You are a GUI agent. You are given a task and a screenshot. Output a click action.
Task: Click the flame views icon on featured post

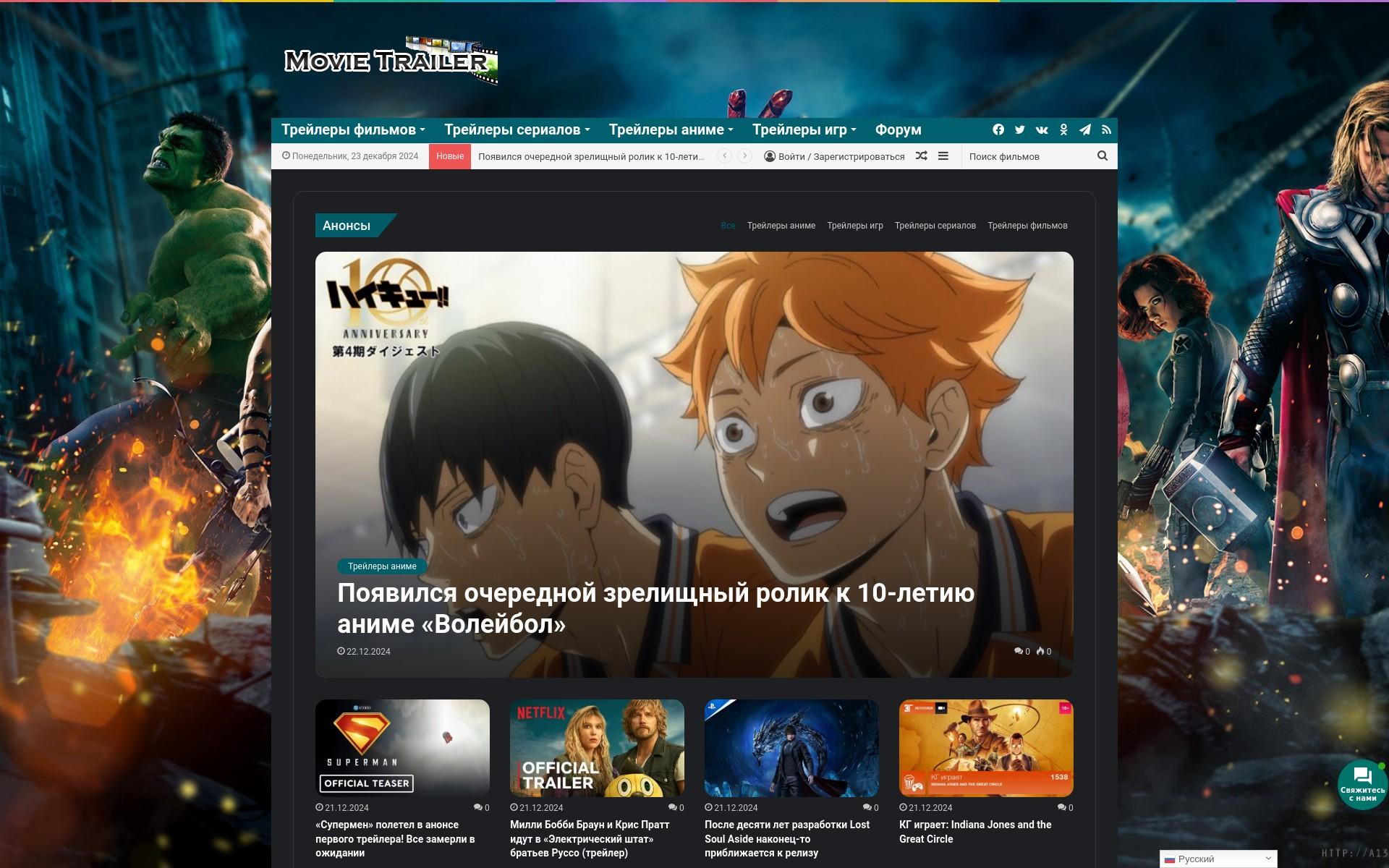(x=1040, y=651)
